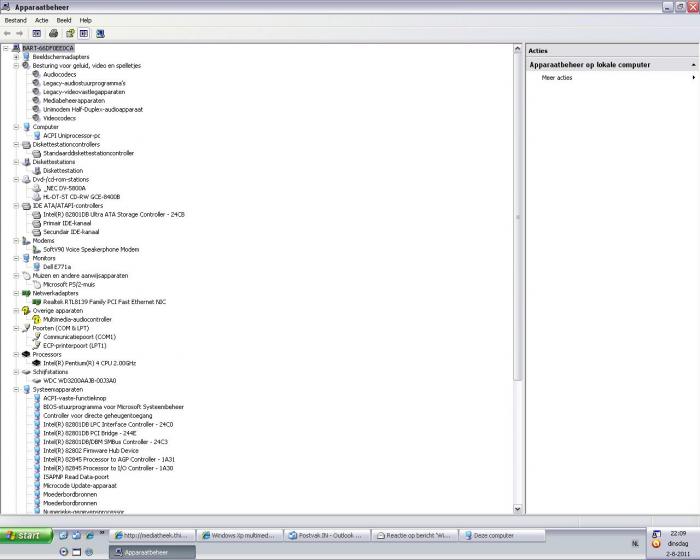Image resolution: width=700 pixels, height=560 pixels.
Task: Click the Dell E771a monitor icon
Action: click(37, 267)
